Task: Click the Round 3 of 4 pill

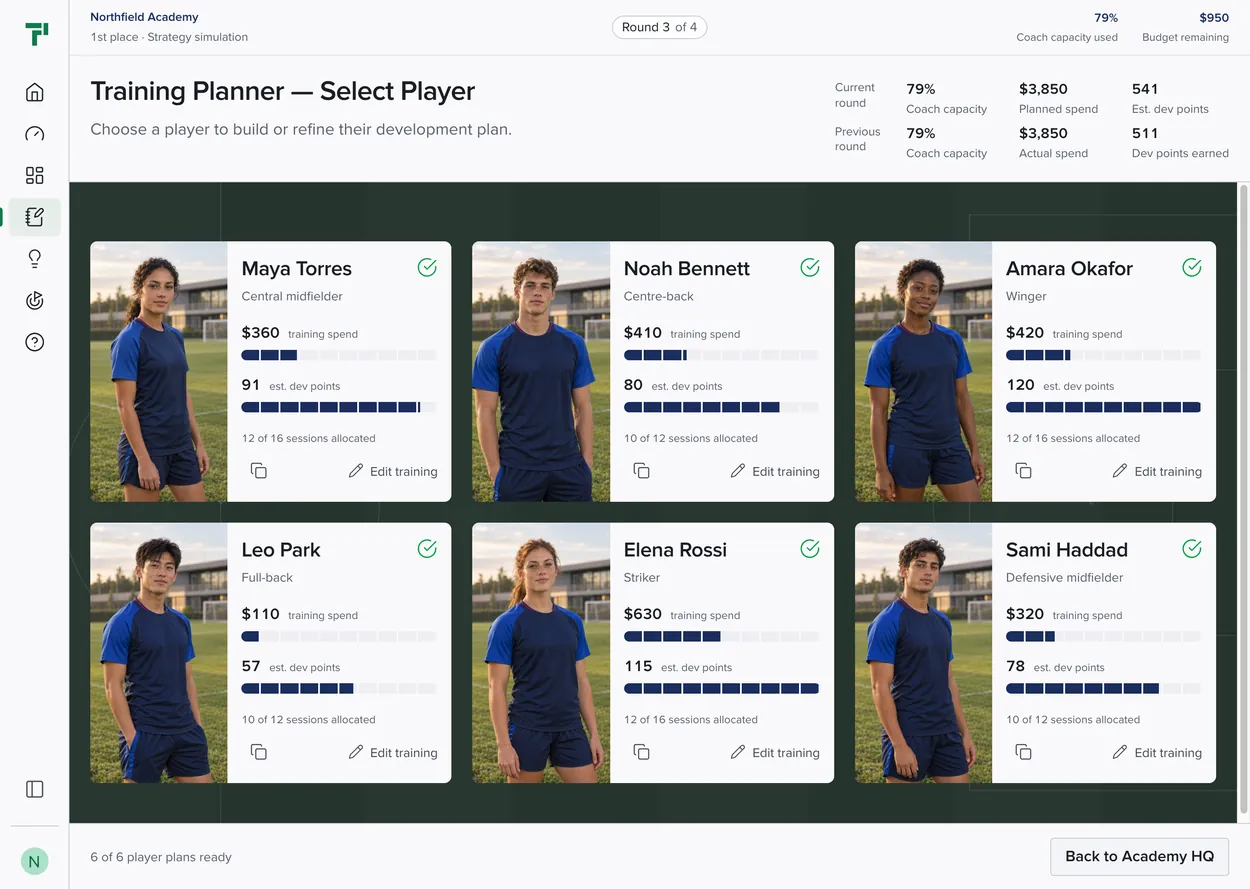Action: (659, 27)
